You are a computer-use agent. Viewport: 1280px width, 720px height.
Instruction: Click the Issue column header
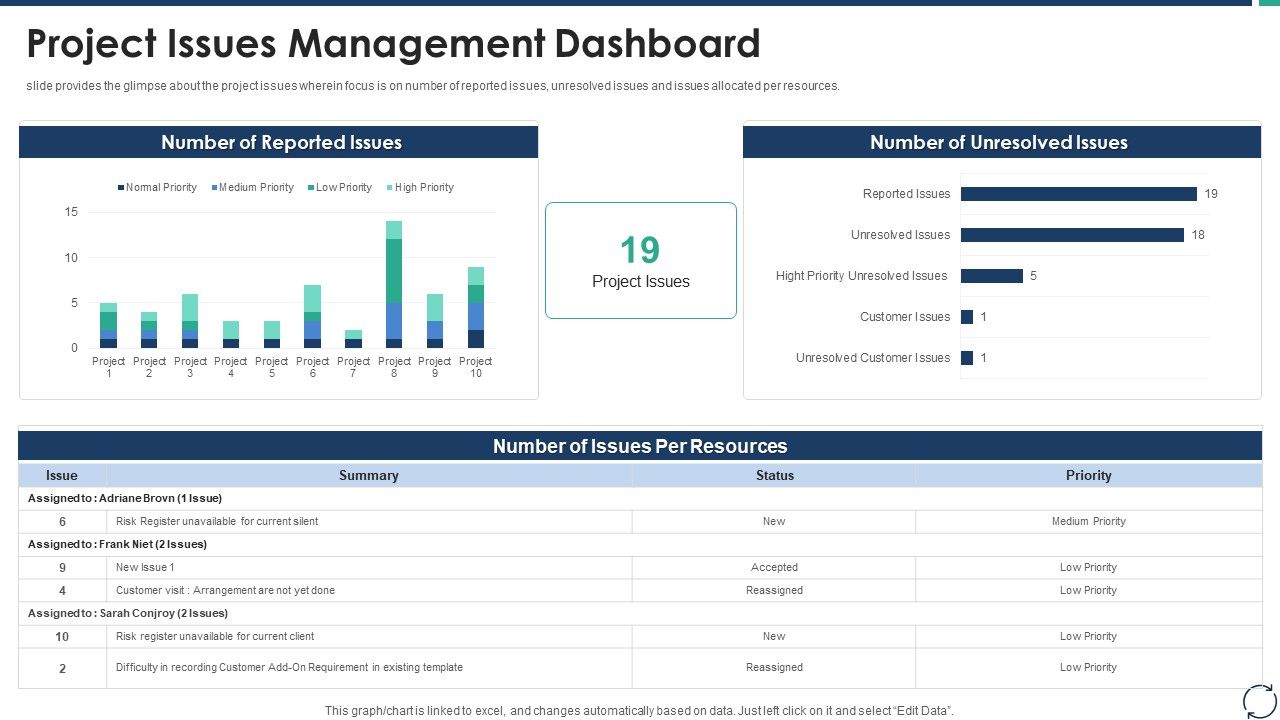62,475
